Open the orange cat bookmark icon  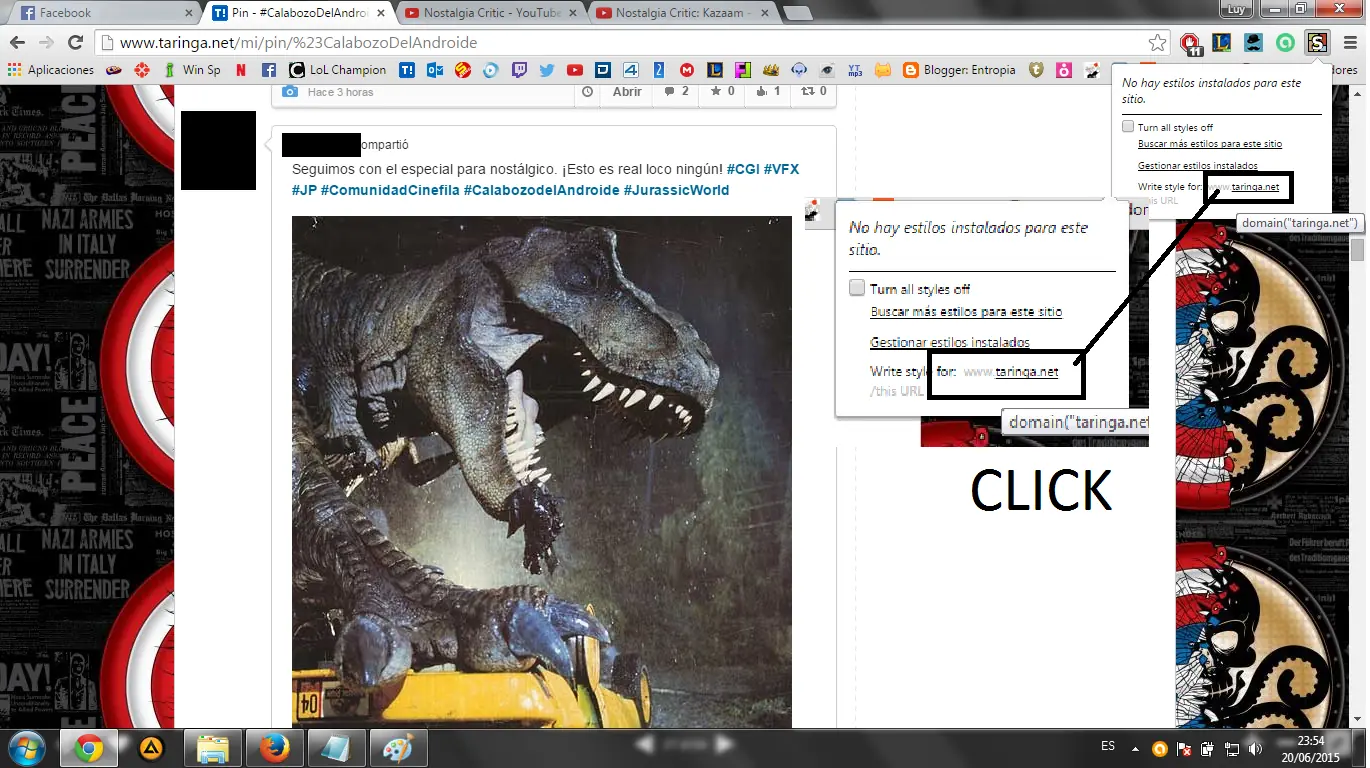click(883, 70)
